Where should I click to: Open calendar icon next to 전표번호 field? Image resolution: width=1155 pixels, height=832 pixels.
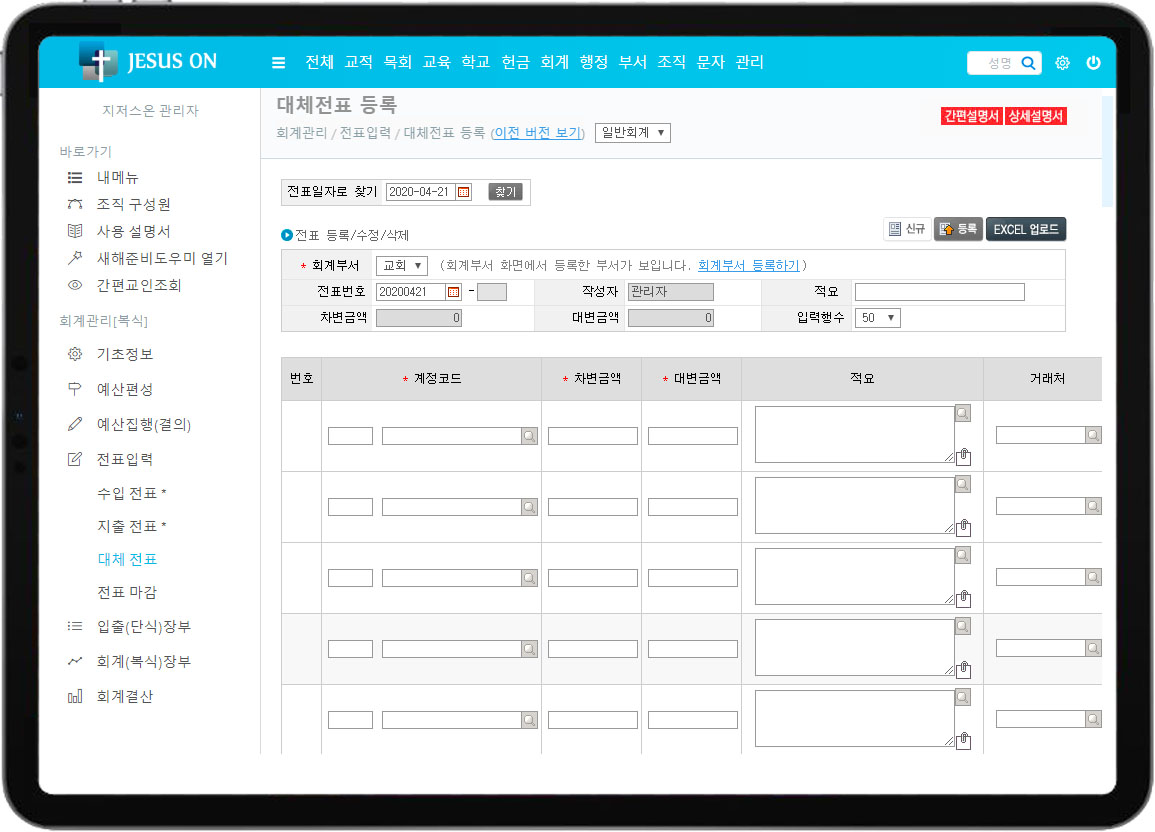coord(453,292)
